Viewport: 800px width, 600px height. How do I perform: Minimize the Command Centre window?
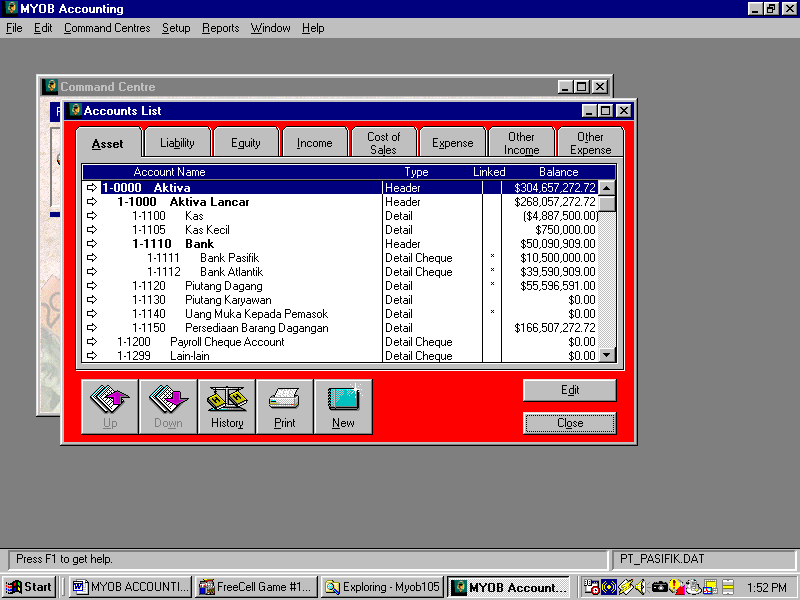click(564, 87)
